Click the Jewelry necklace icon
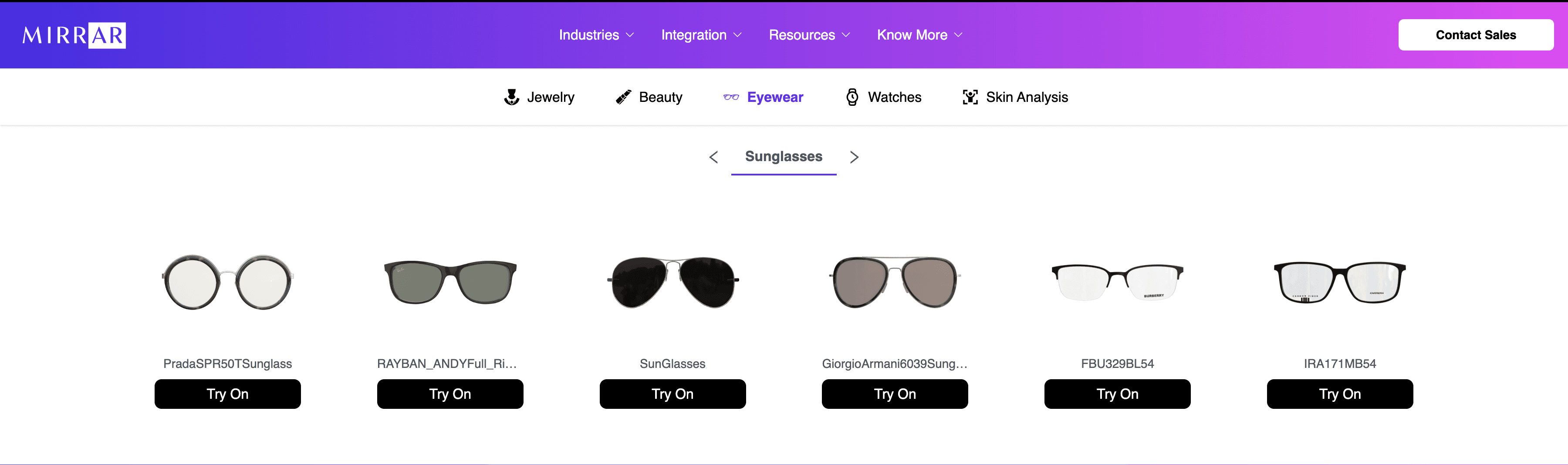The height and width of the screenshot is (465, 1568). coord(512,98)
